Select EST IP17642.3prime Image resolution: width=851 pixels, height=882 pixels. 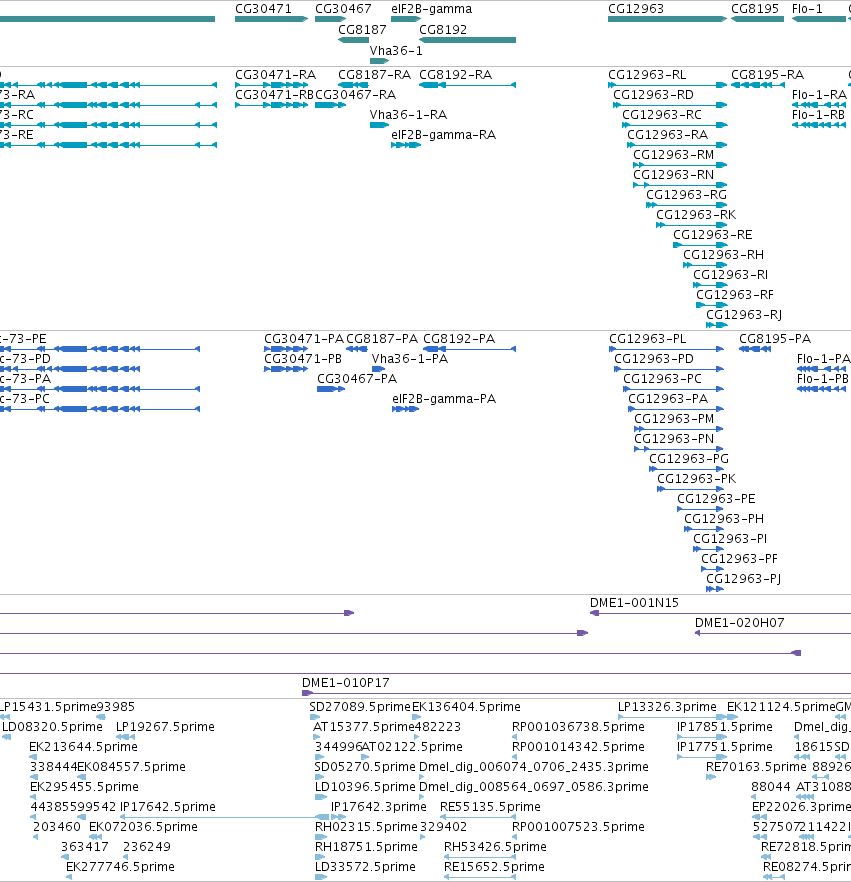(x=379, y=807)
